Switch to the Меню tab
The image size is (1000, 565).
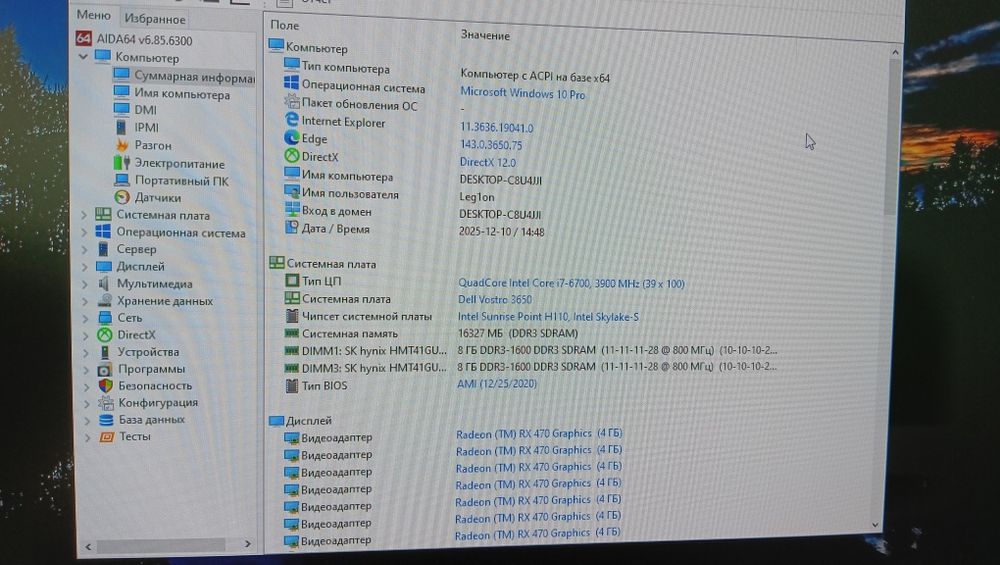point(94,15)
